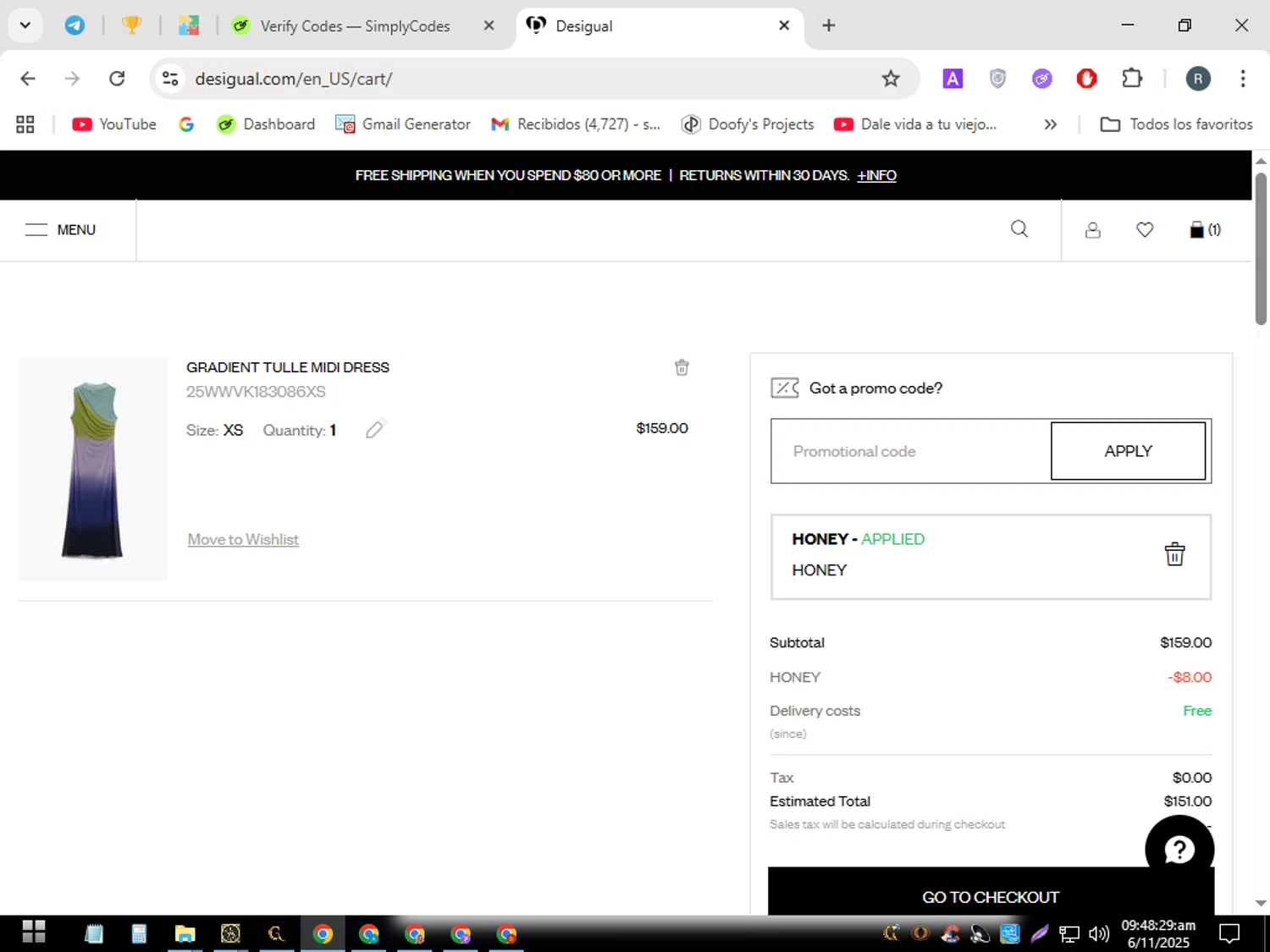Open the Recibidos Gmail bookmark

click(576, 124)
